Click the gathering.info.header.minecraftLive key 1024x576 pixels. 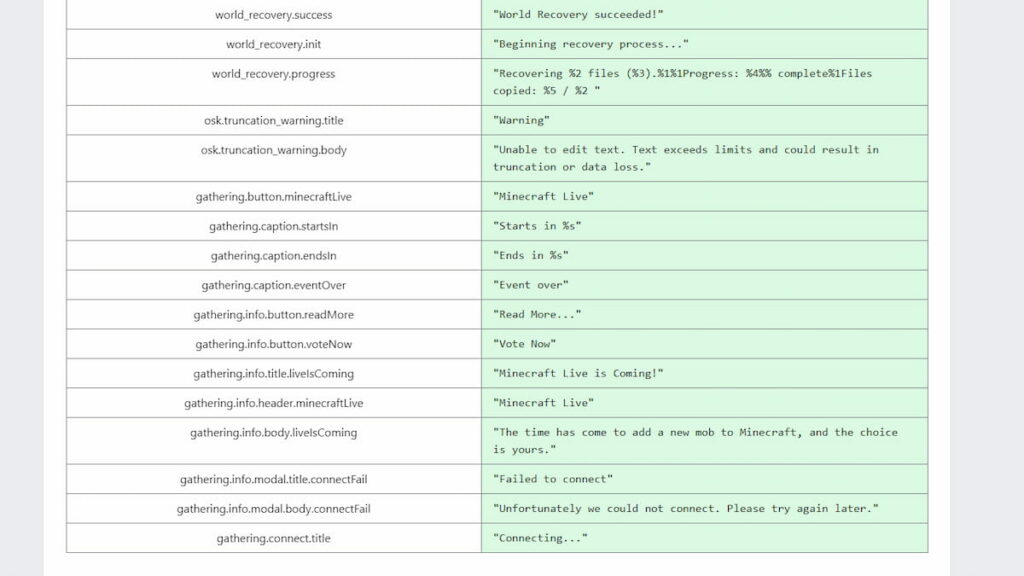point(274,403)
